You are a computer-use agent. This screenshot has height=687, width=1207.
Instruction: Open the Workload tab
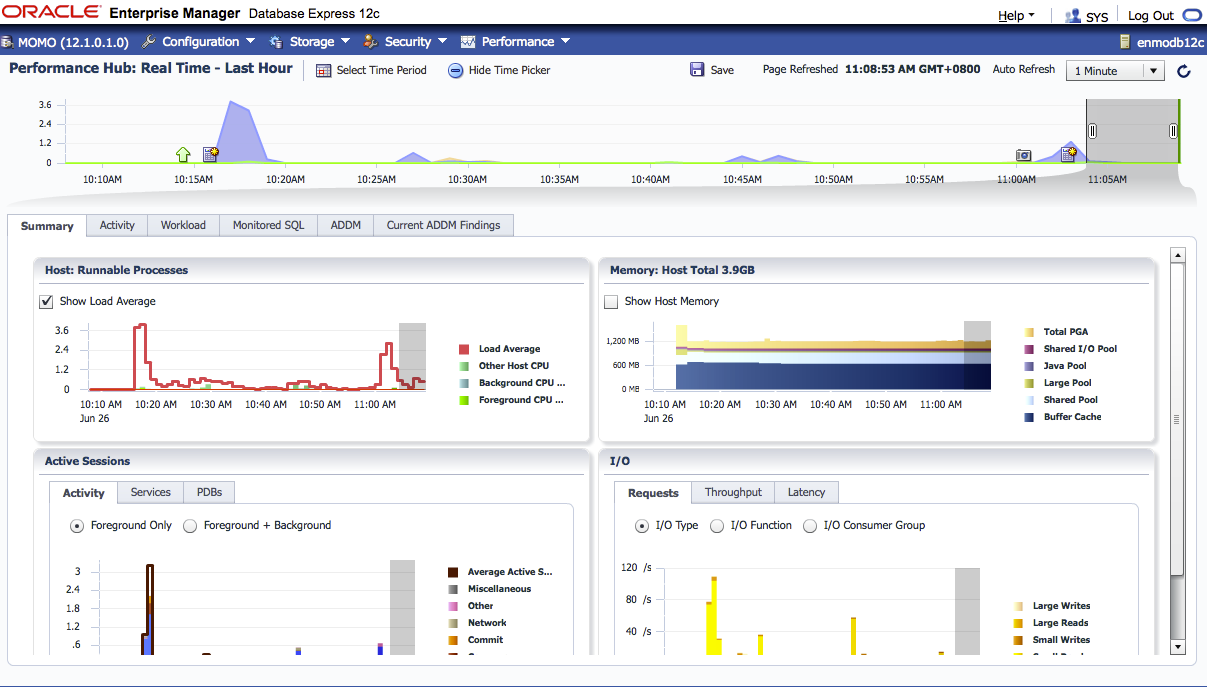coord(183,226)
